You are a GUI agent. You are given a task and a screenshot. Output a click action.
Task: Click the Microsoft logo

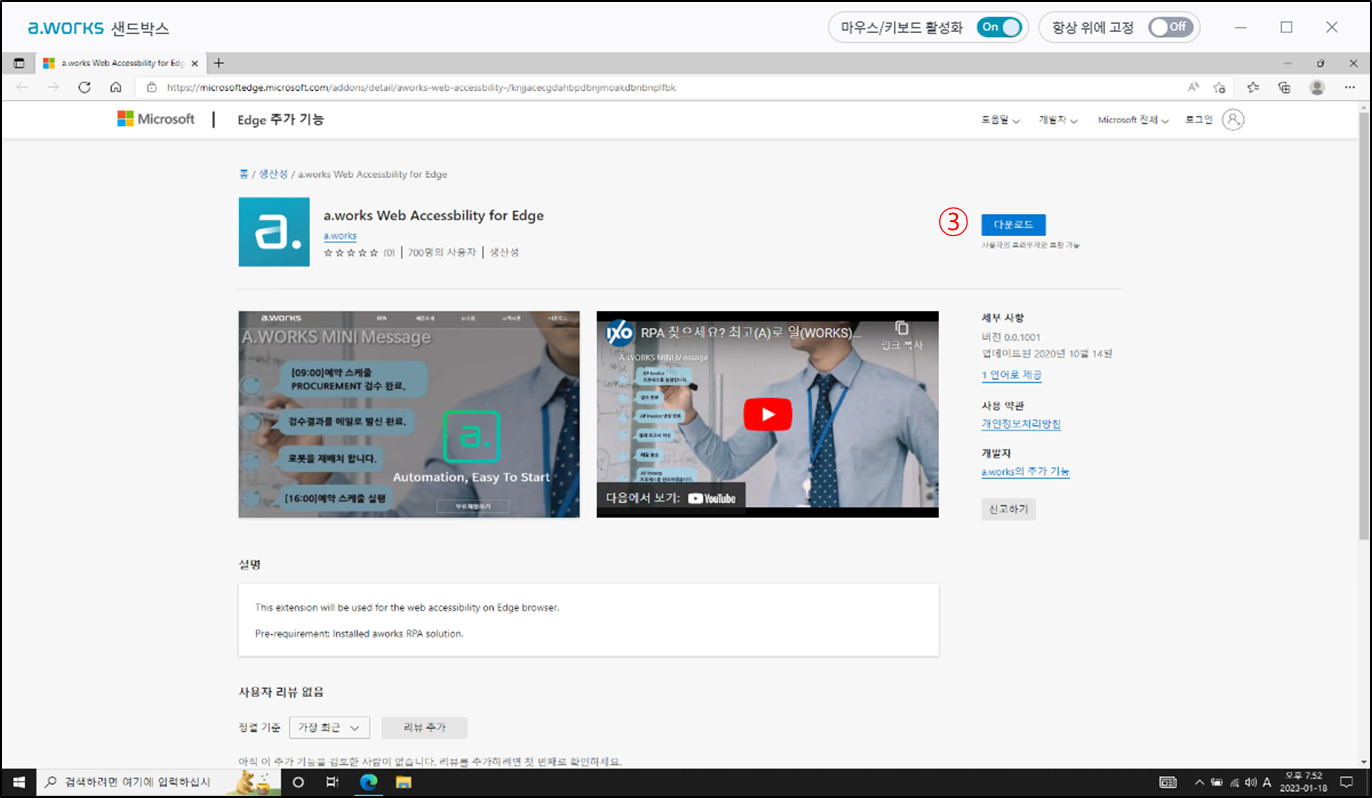[156, 119]
